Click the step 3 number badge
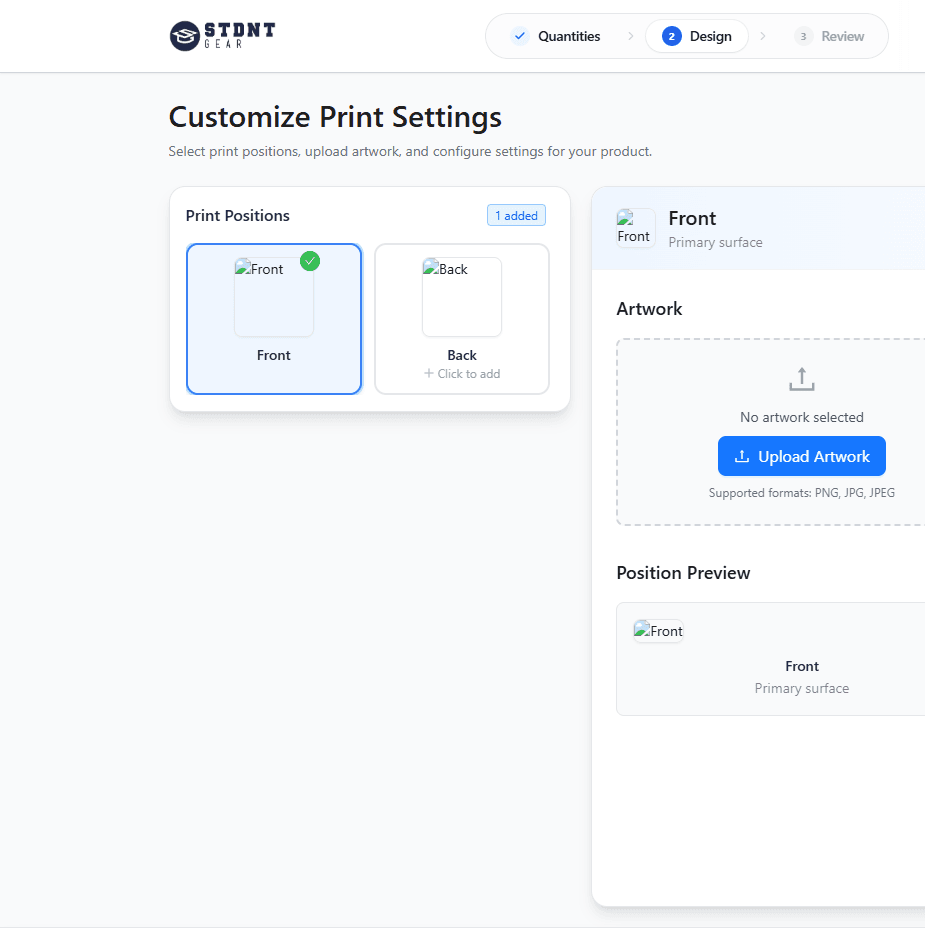Viewport: 925px width, 933px height. 803,36
